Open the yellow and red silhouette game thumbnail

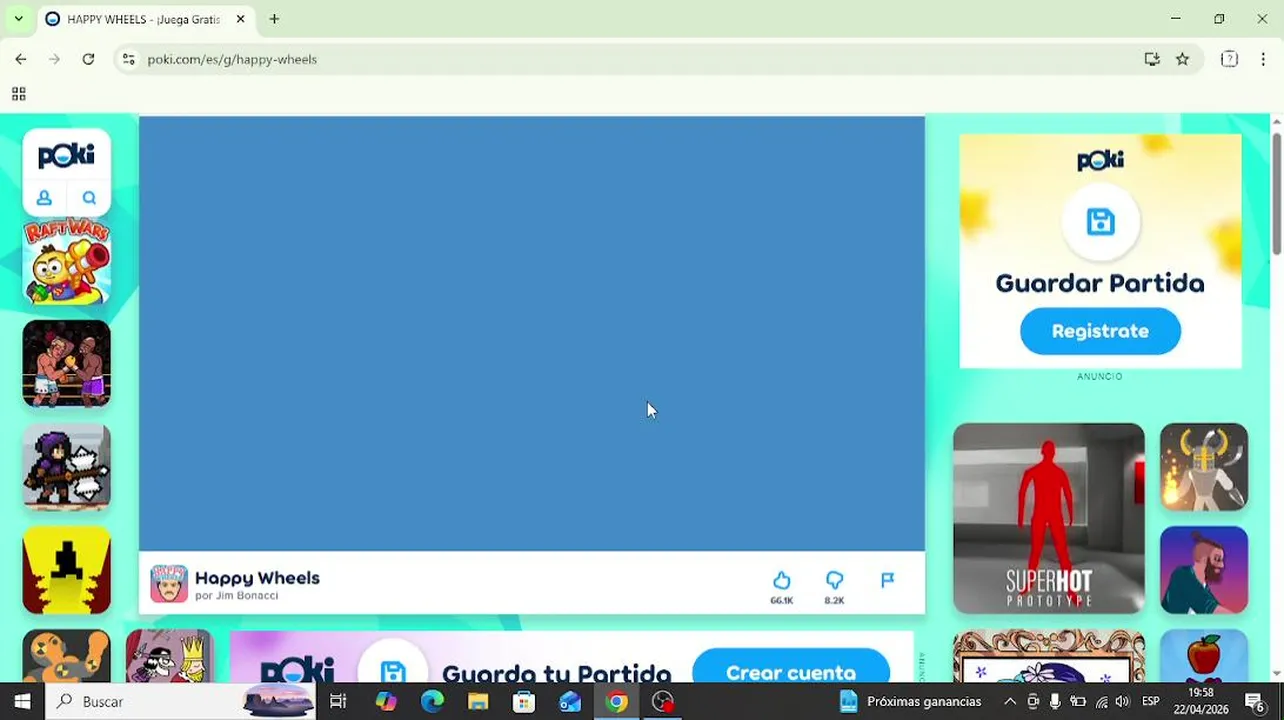[x=66, y=570]
